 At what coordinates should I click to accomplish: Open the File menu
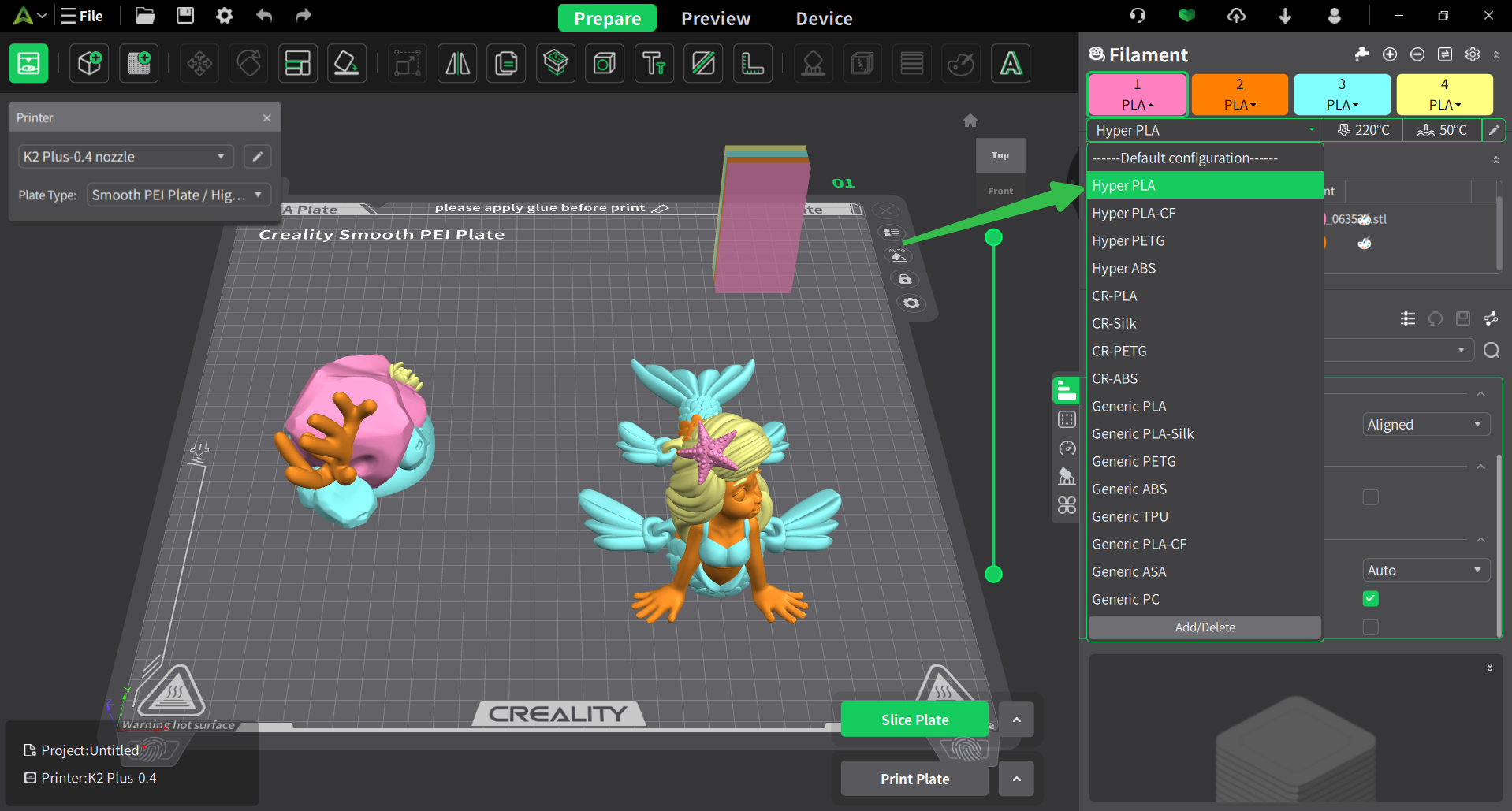(x=82, y=16)
